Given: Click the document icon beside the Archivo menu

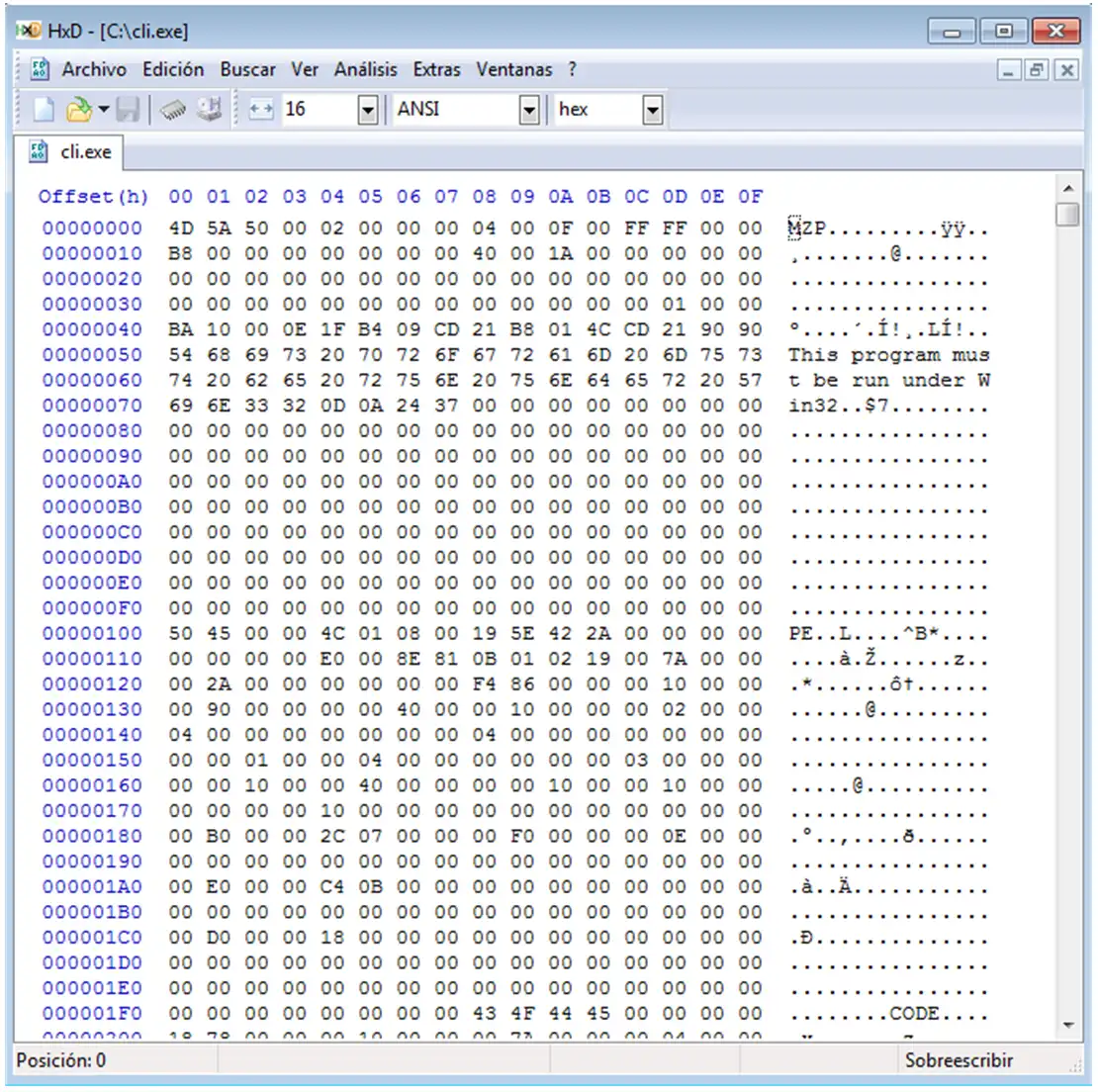Looking at the screenshot, I should (40, 69).
